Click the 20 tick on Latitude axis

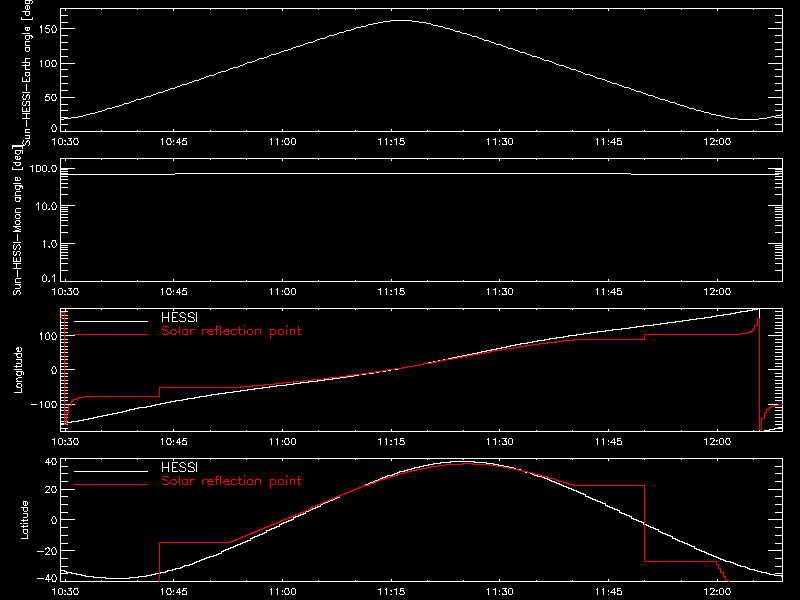[x=51, y=490]
